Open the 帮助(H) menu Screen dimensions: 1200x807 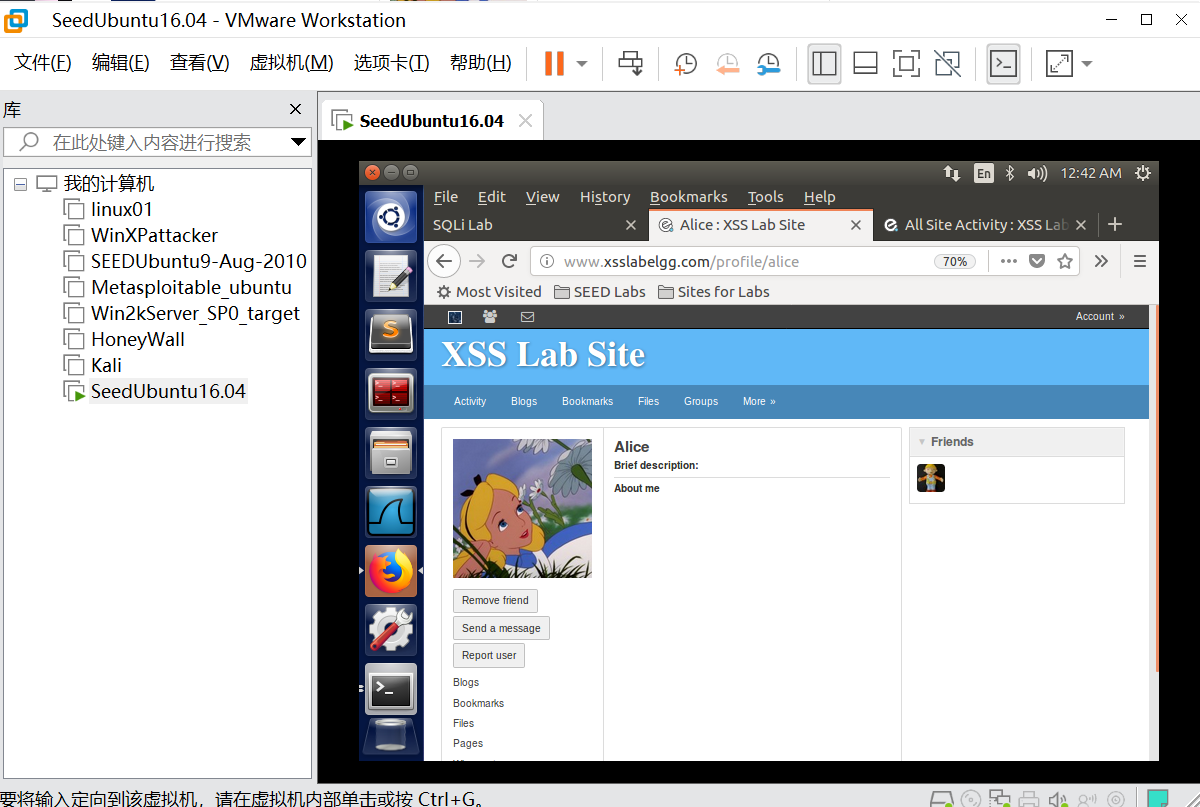[x=480, y=63]
